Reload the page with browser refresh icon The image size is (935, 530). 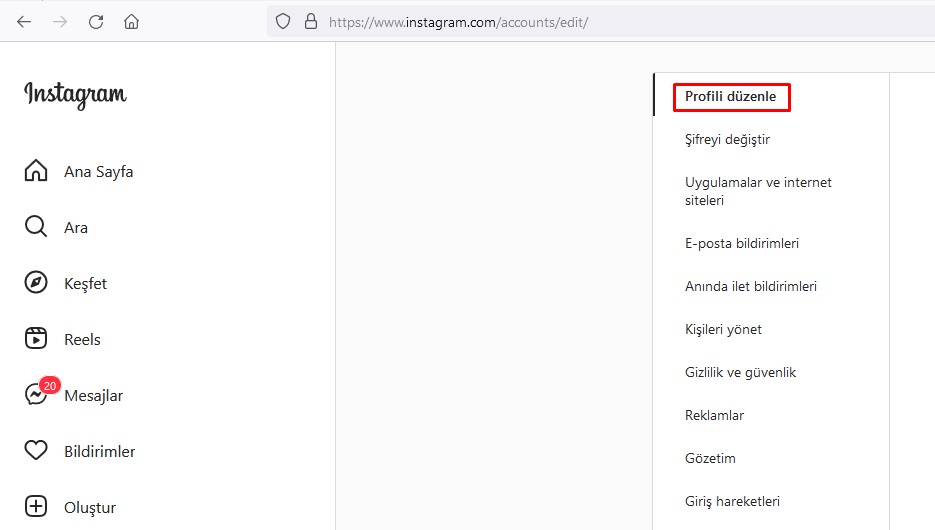96,21
